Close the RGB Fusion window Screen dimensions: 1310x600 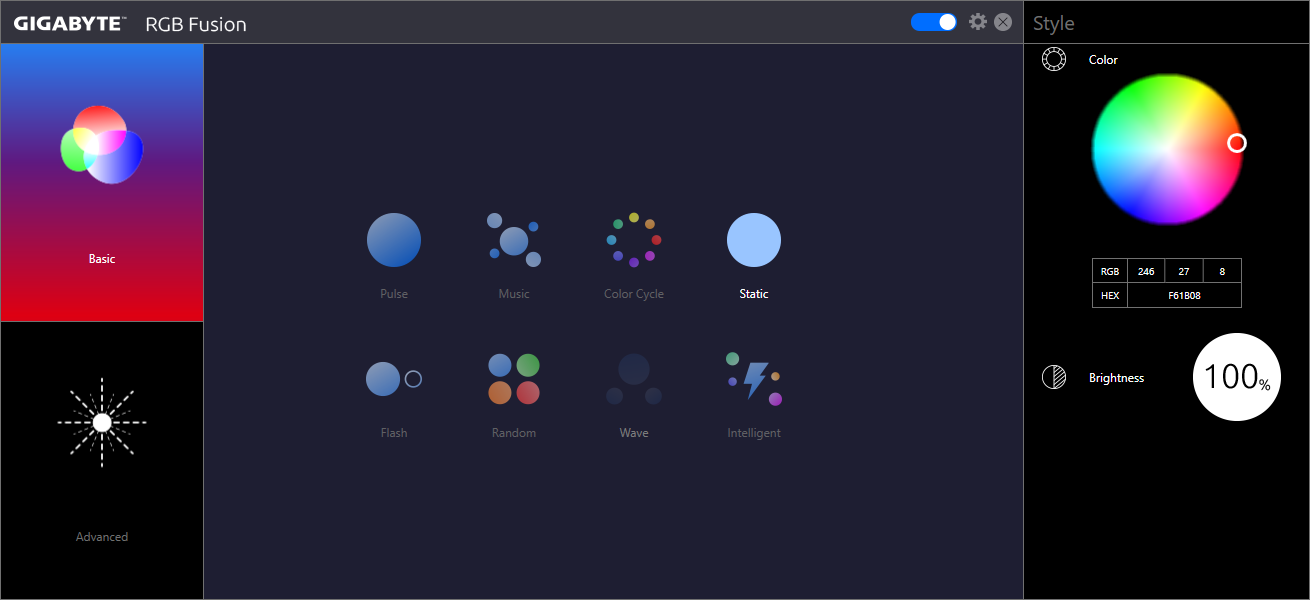coord(1003,22)
